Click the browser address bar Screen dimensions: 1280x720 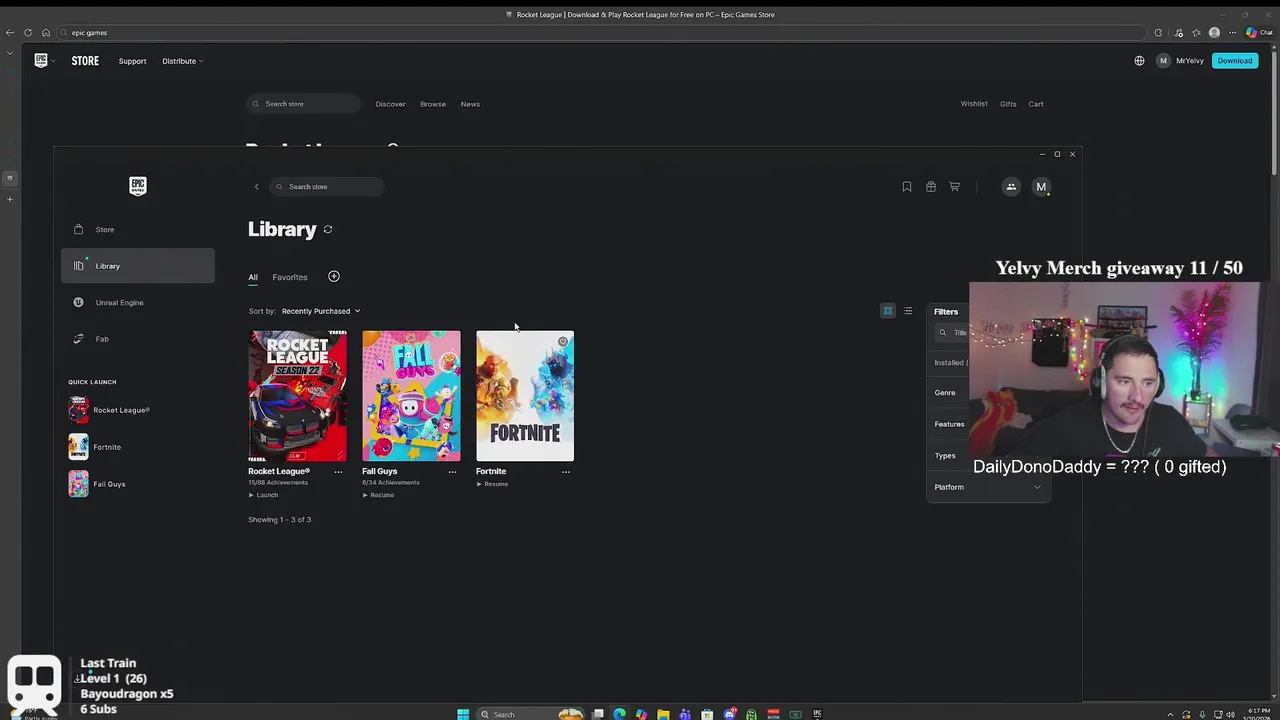click(600, 32)
